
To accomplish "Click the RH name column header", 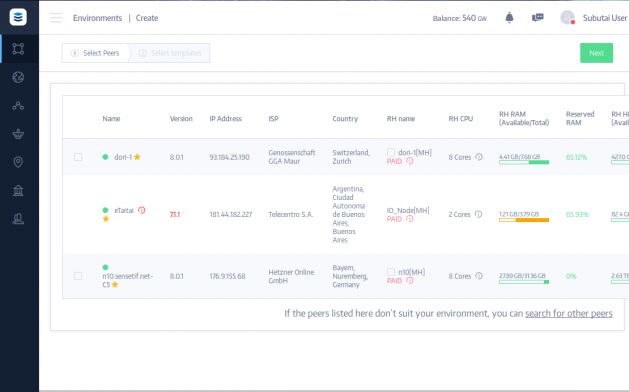I will pyautogui.click(x=401, y=119).
